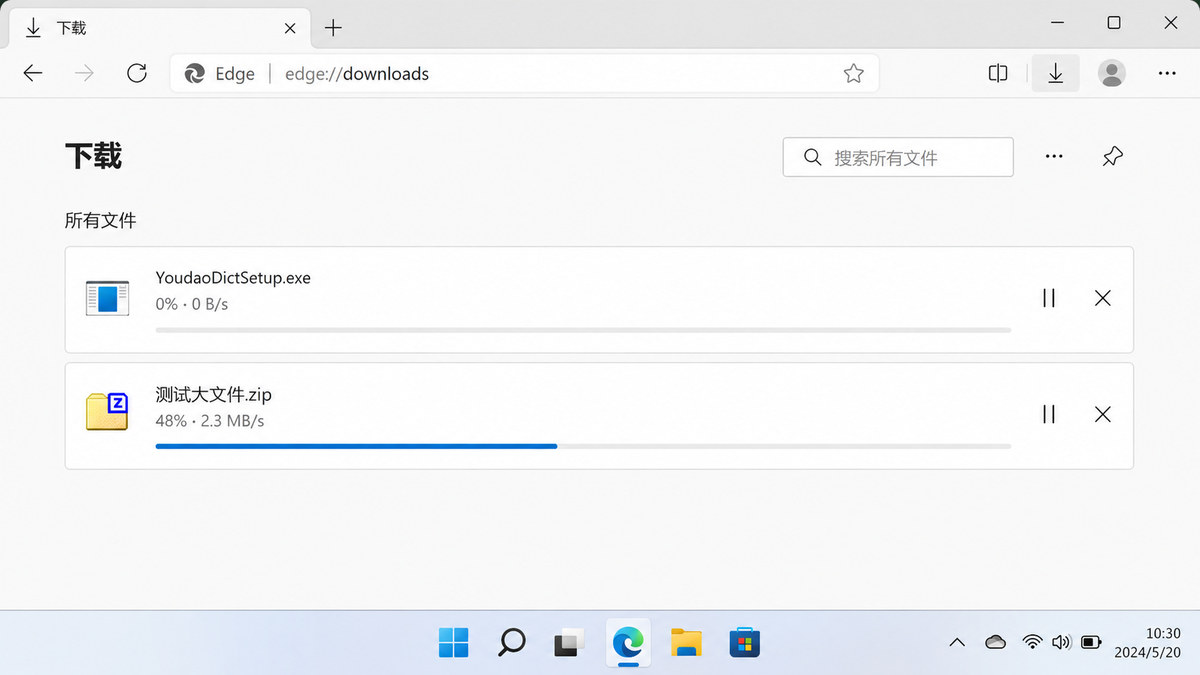
Task: Open Microsoft Store from taskbar
Action: tap(744, 643)
